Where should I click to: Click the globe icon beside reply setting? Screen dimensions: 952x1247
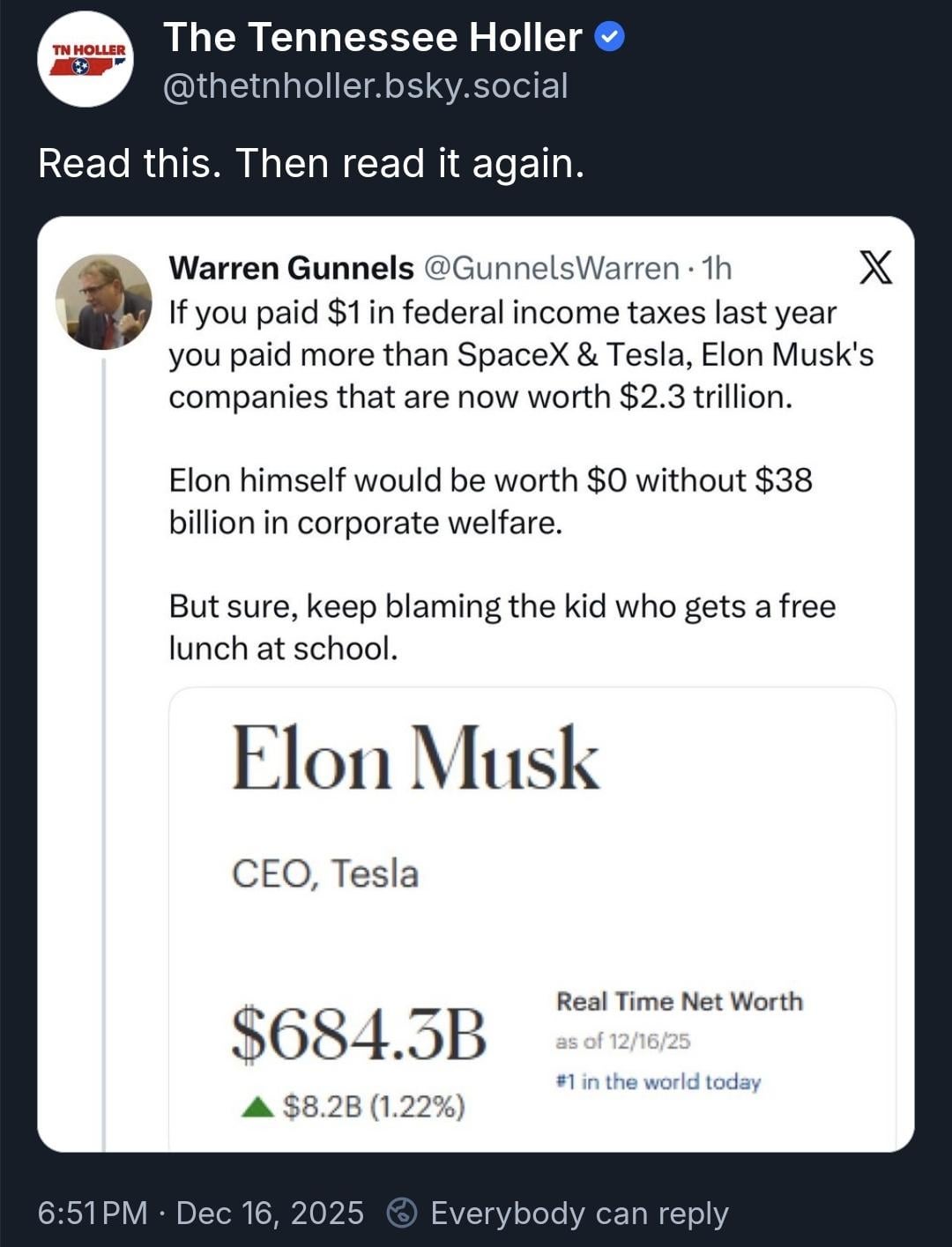pyautogui.click(x=402, y=1214)
